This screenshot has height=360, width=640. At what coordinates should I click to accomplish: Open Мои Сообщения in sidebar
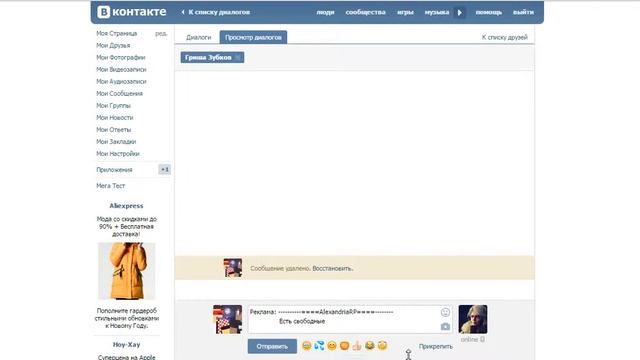click(120, 93)
